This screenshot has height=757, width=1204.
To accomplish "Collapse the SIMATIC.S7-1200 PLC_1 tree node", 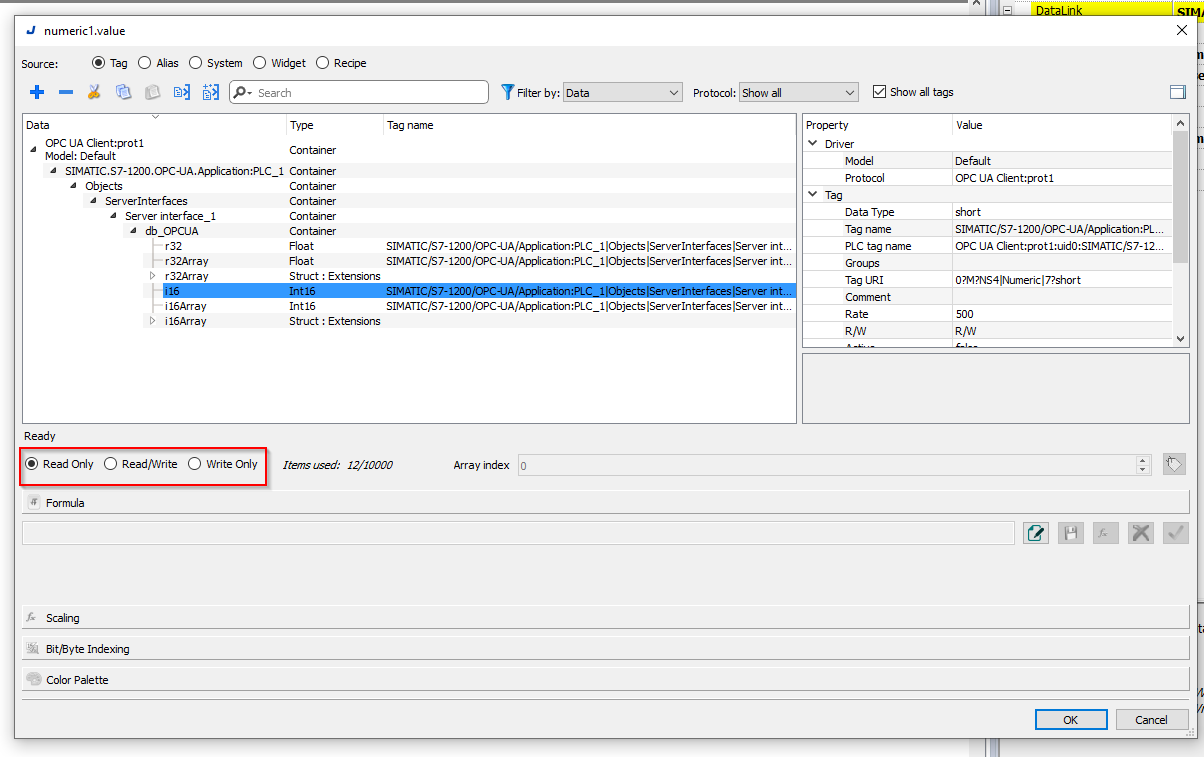I will [x=54, y=171].
